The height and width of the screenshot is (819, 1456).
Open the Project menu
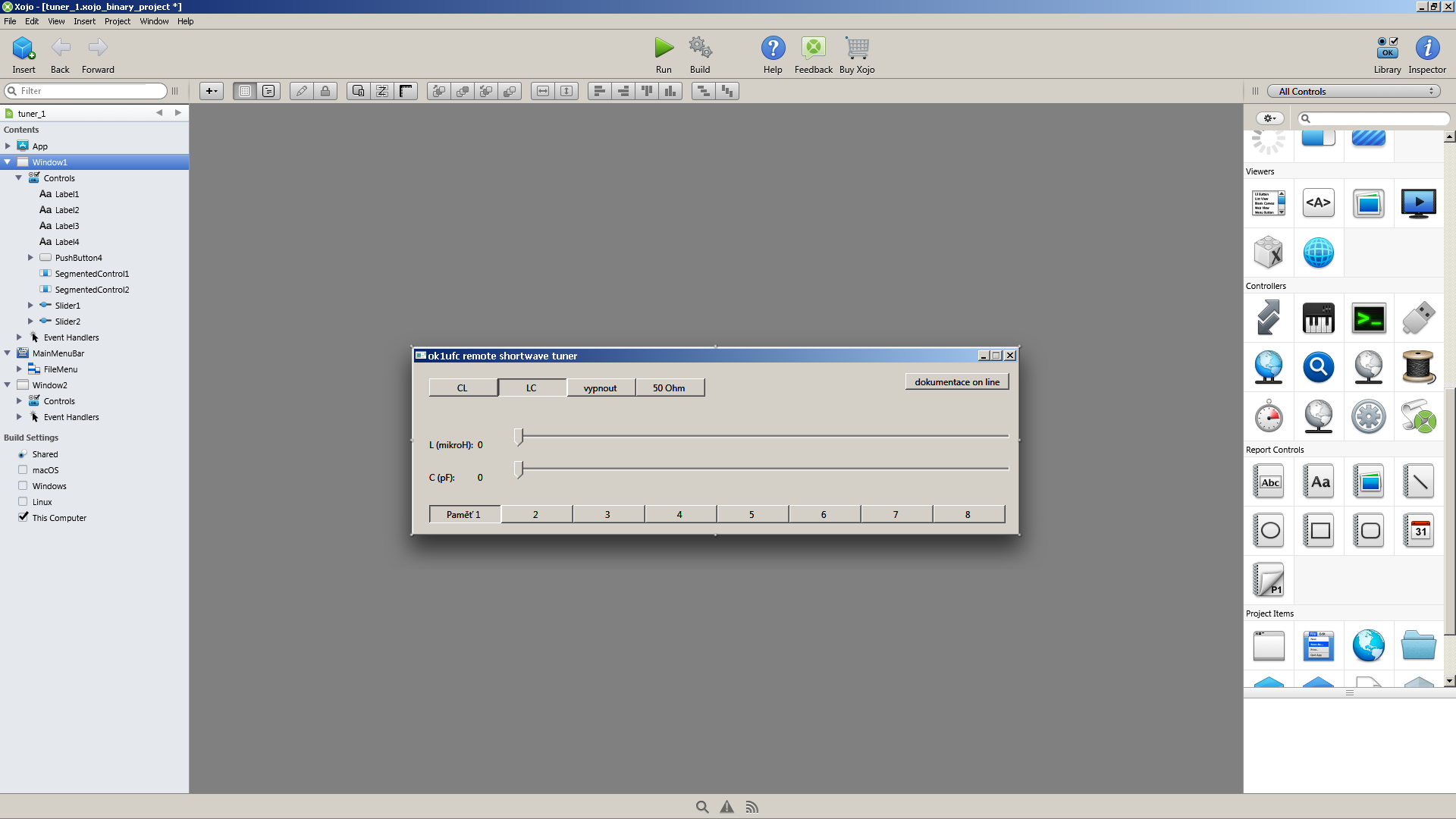118,21
